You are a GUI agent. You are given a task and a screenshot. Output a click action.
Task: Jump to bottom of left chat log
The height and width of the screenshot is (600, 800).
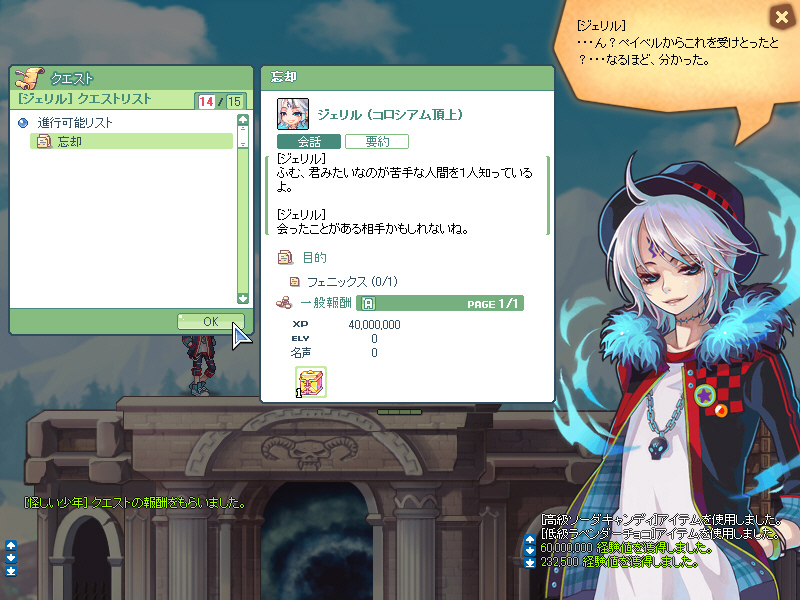click(11, 571)
